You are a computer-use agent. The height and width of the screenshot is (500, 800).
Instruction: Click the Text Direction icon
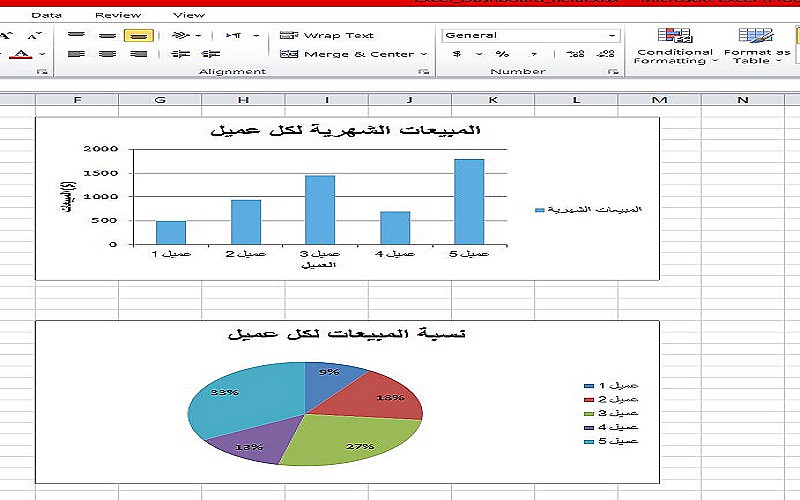tap(234, 35)
